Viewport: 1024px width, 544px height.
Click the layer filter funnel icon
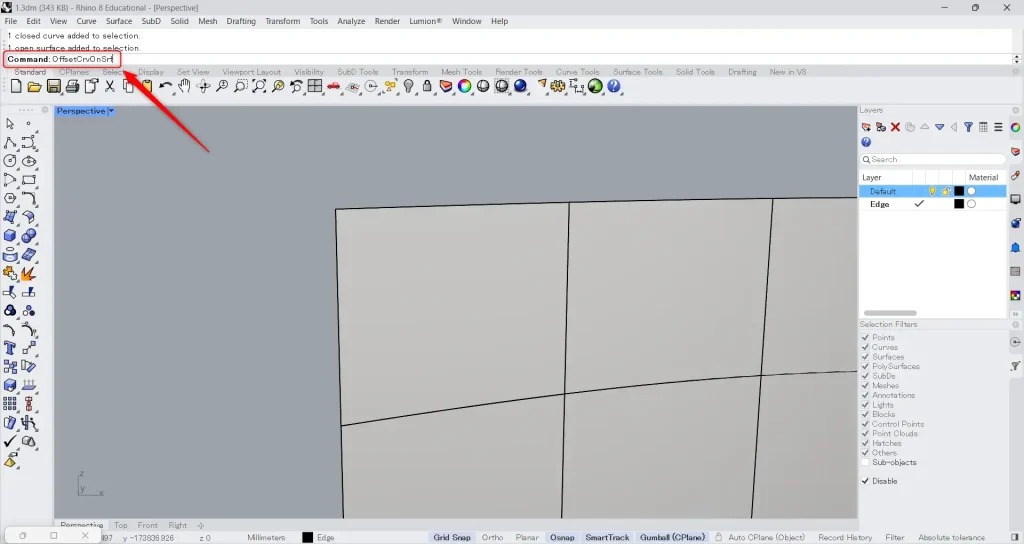(x=968, y=127)
